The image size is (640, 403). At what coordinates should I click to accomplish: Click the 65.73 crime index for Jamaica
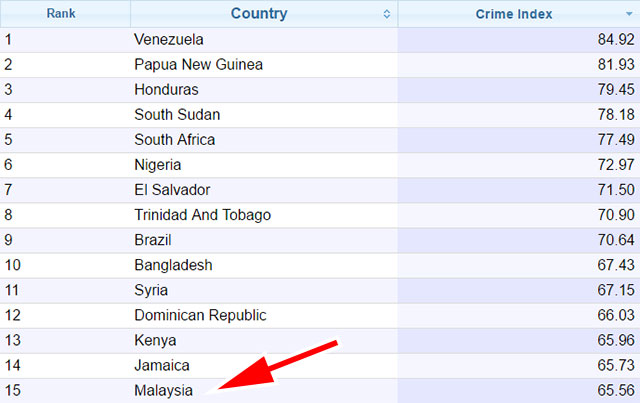(x=616, y=365)
